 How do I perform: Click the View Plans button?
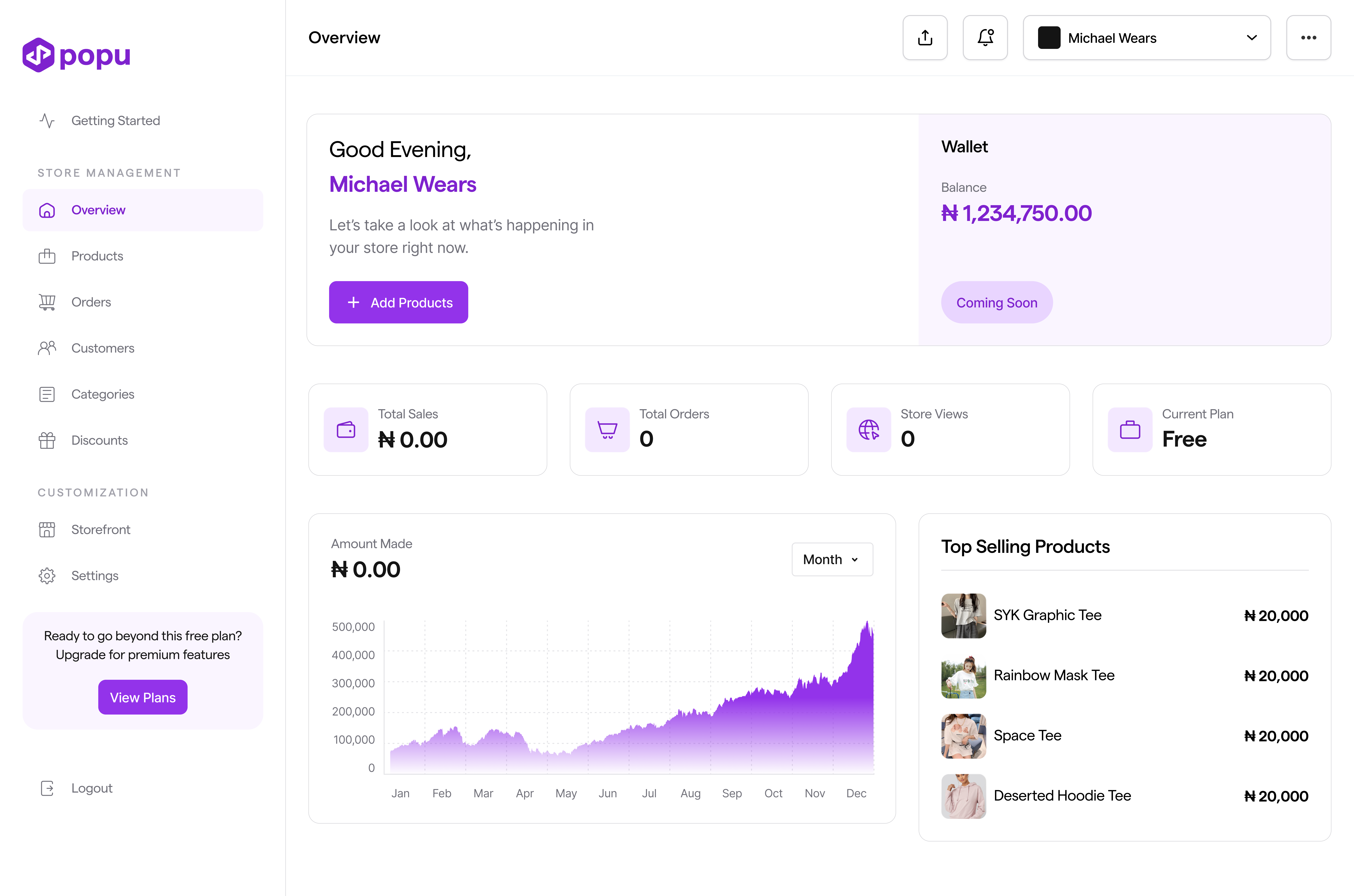[143, 697]
